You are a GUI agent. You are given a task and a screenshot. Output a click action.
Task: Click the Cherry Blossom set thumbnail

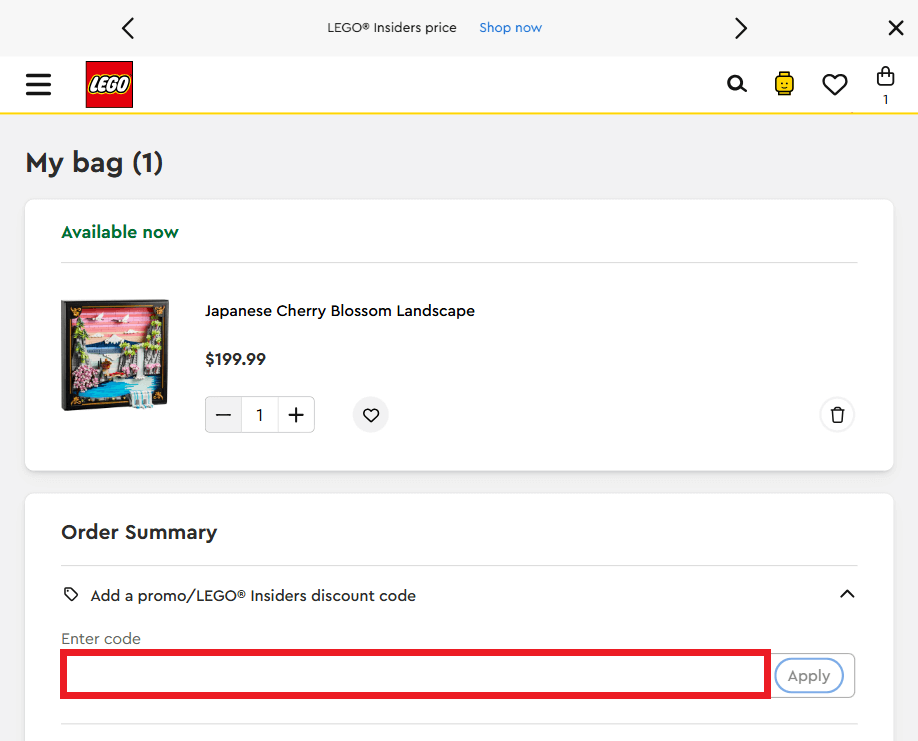coord(114,354)
